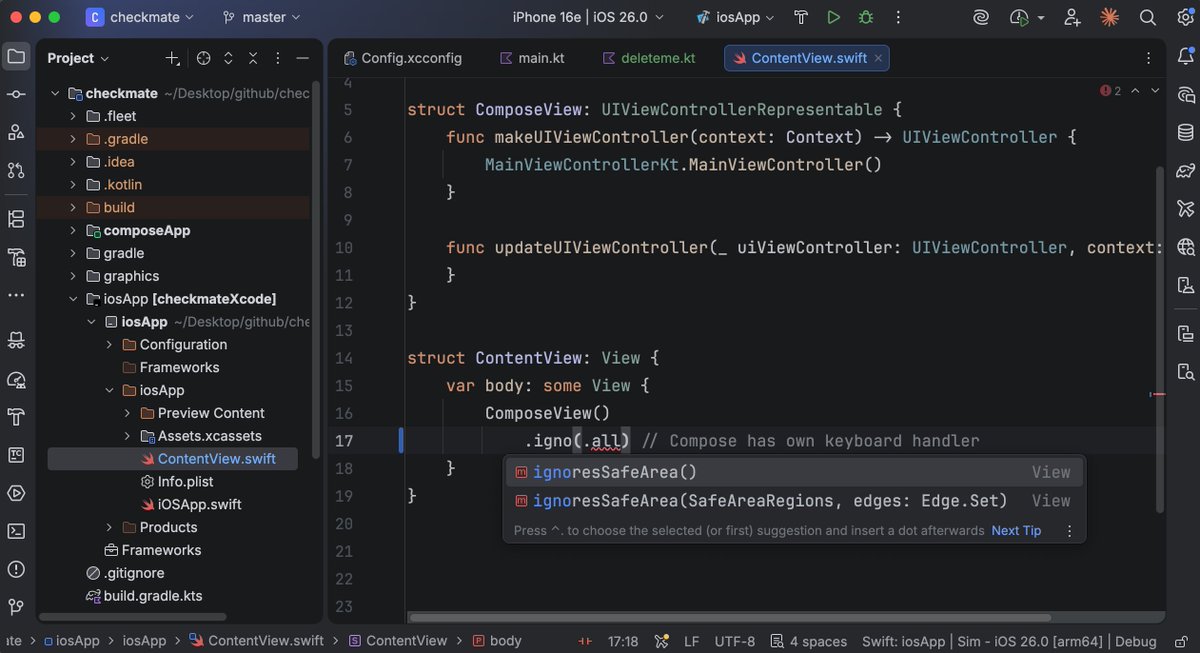Screen dimensions: 1200x653
Task: Expand the composeApp module
Action: point(73,230)
